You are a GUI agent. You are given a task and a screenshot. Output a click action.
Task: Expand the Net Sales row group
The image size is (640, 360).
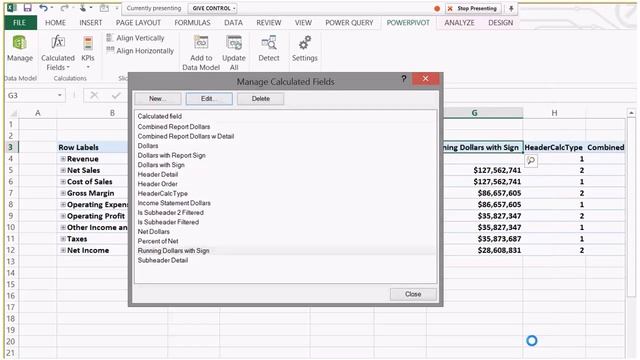point(63,170)
